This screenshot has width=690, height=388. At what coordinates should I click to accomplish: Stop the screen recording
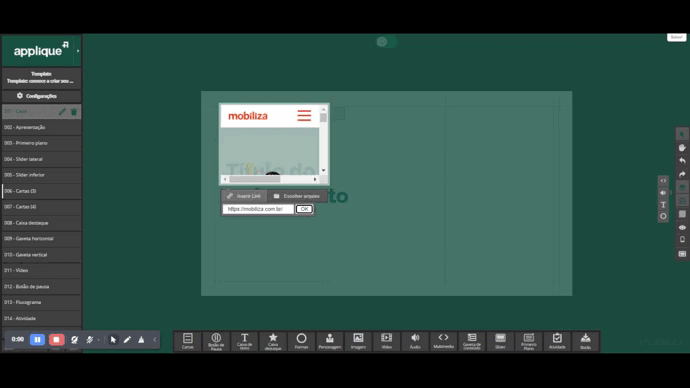click(x=56, y=340)
